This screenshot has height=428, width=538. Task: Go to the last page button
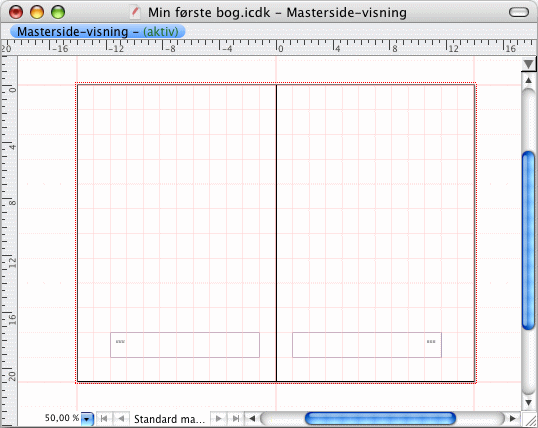(x=236, y=419)
